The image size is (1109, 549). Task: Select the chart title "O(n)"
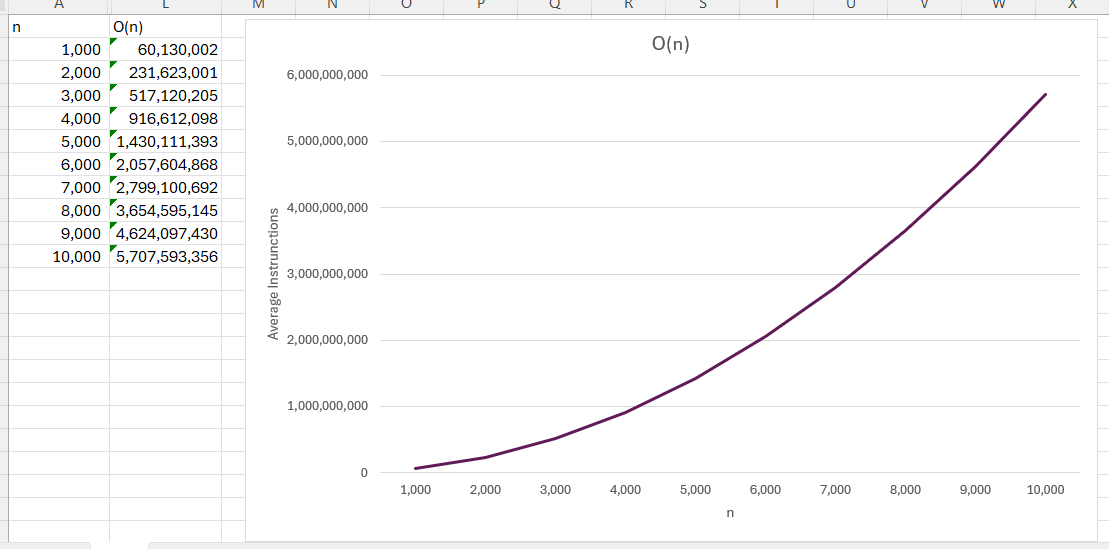click(671, 44)
